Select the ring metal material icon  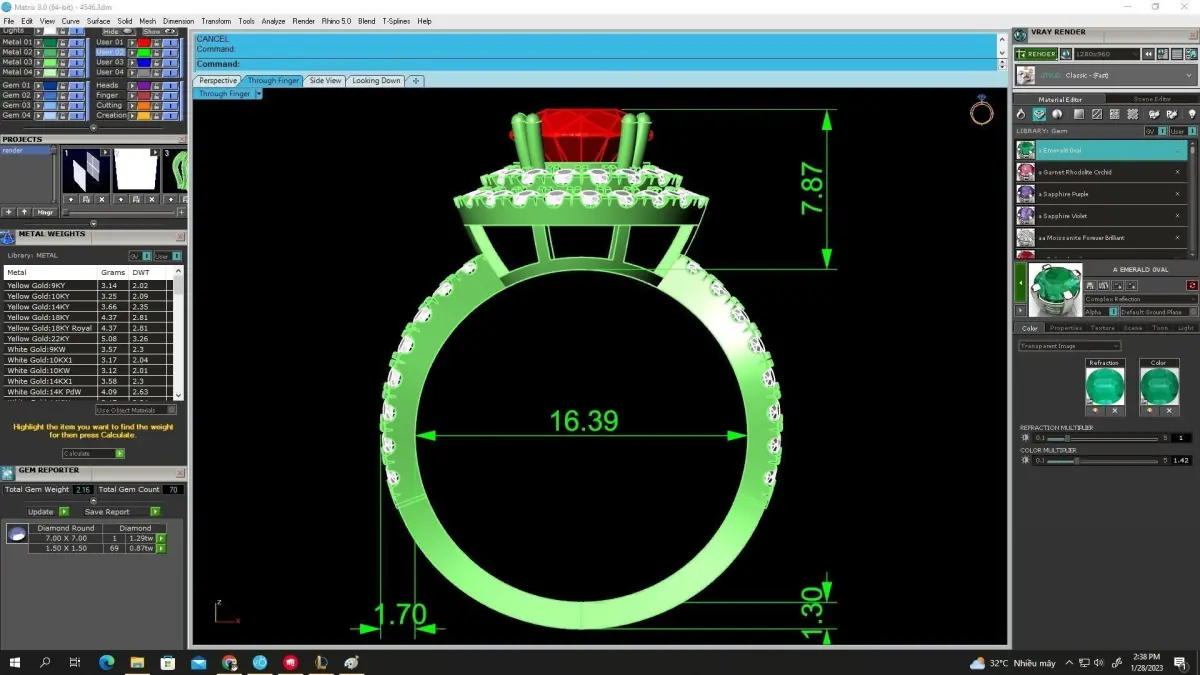click(1021, 114)
